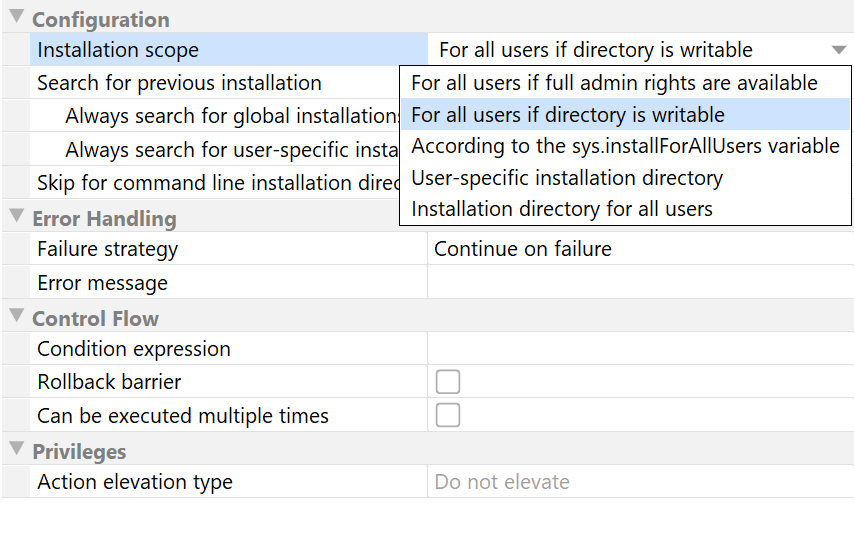854x541 pixels.
Task: Choose 'Installation directory for all users'
Action: 562,209
